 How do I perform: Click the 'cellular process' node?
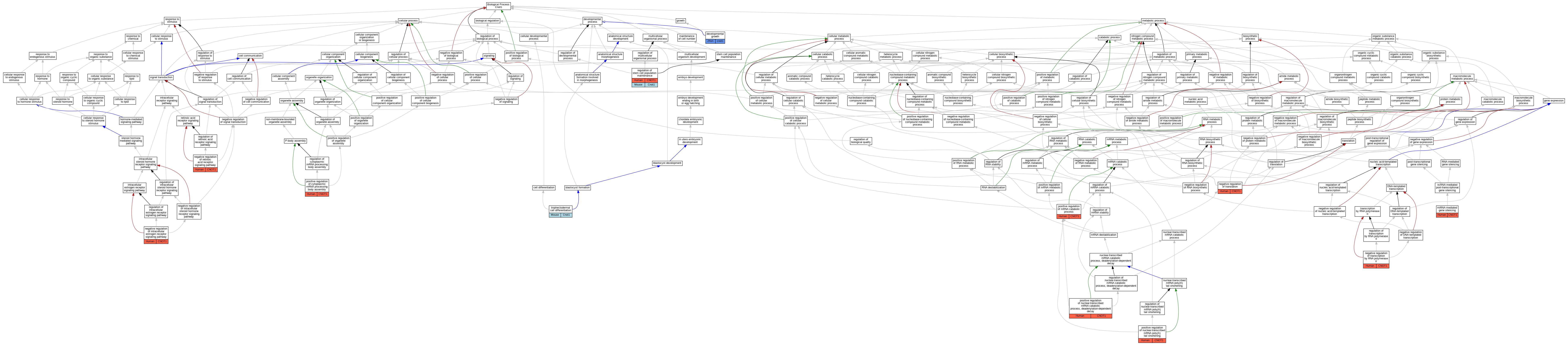(408, 21)
